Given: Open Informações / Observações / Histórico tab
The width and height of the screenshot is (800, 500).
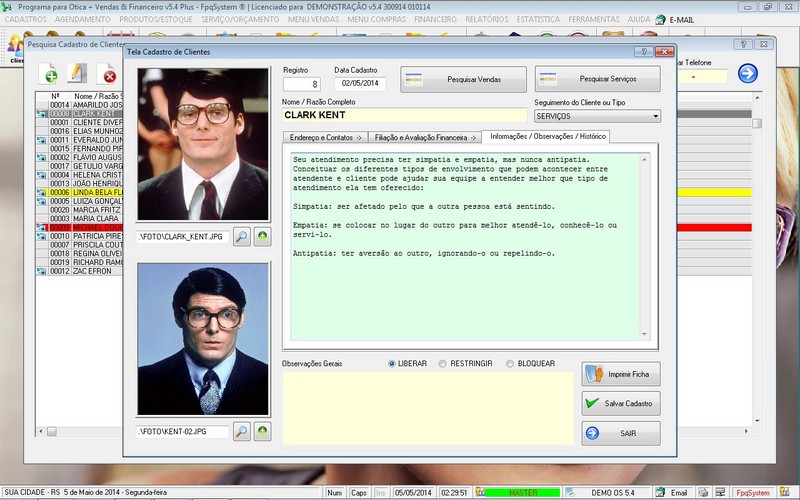Looking at the screenshot, I should 547,136.
